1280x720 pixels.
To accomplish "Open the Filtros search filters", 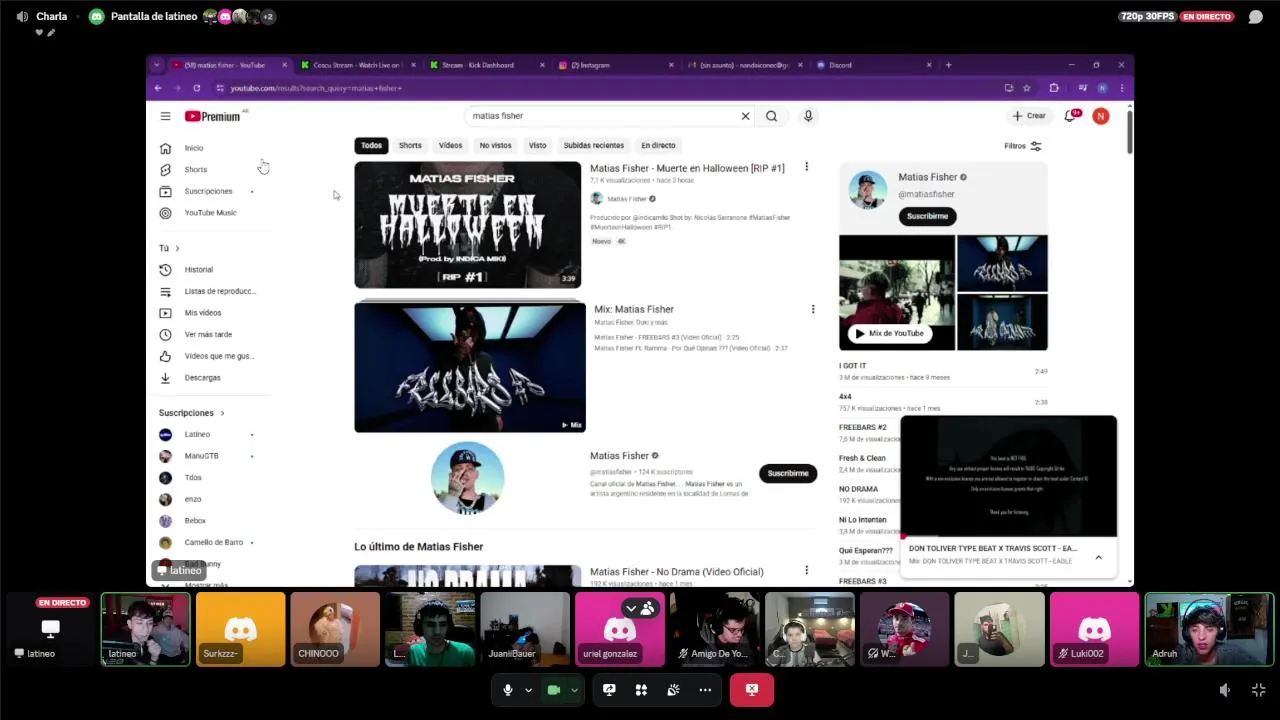I will click(1023, 146).
